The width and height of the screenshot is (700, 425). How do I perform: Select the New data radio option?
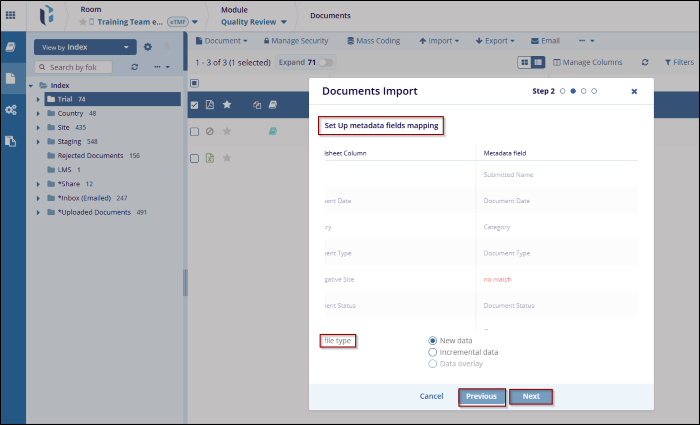pos(432,340)
